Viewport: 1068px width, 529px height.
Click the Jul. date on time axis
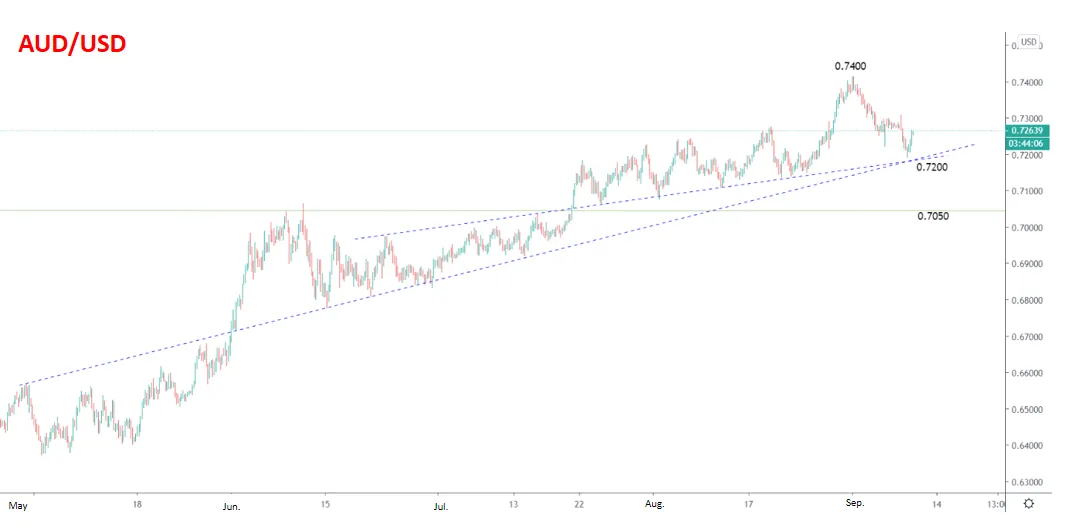[441, 507]
